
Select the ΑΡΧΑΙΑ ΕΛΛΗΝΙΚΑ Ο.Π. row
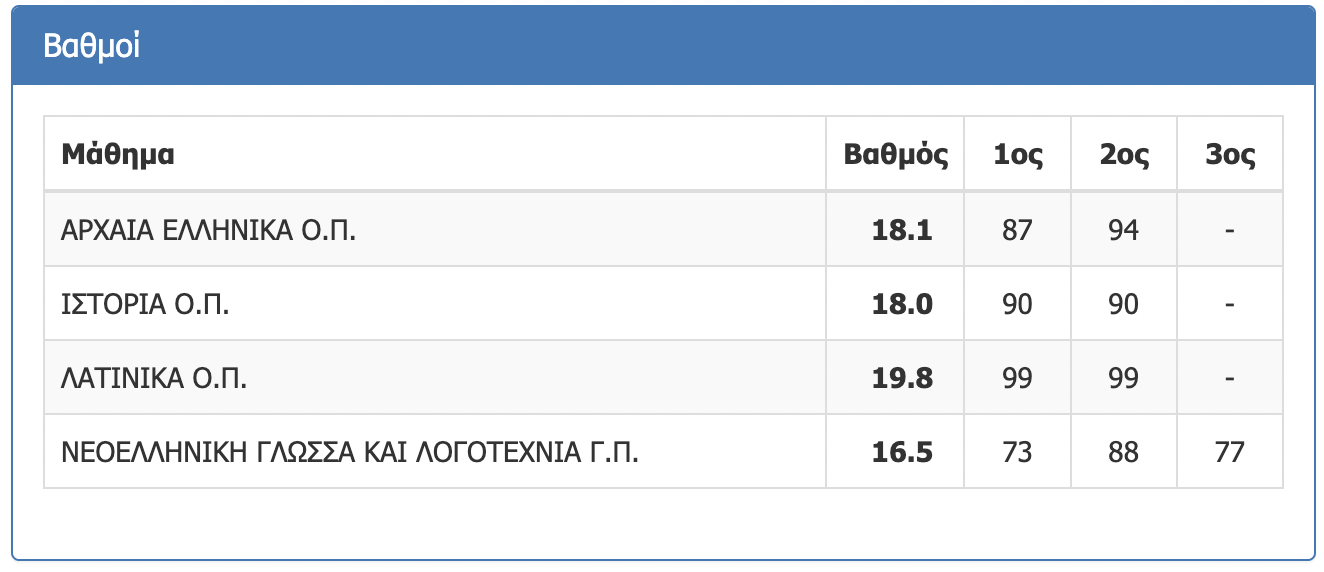click(x=209, y=230)
